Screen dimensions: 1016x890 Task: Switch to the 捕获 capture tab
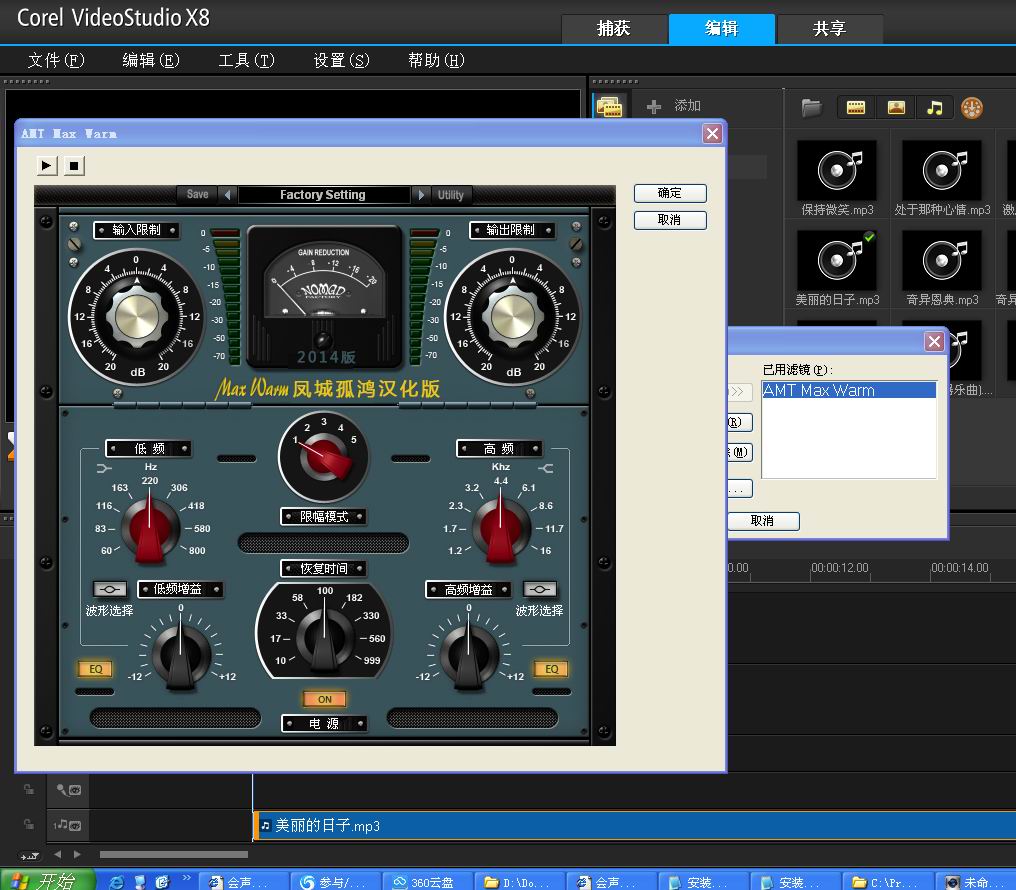pos(614,29)
